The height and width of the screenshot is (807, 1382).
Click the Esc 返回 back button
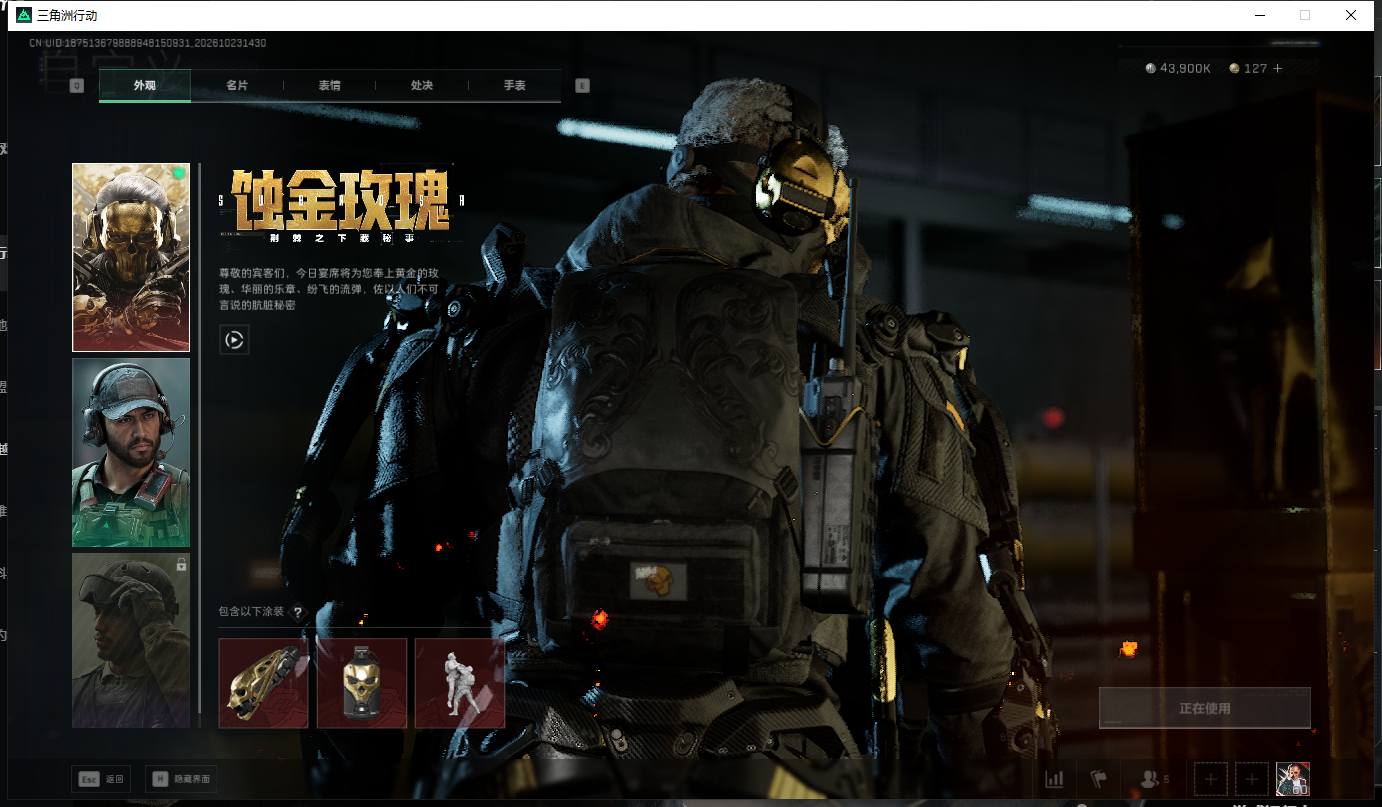tap(102, 779)
